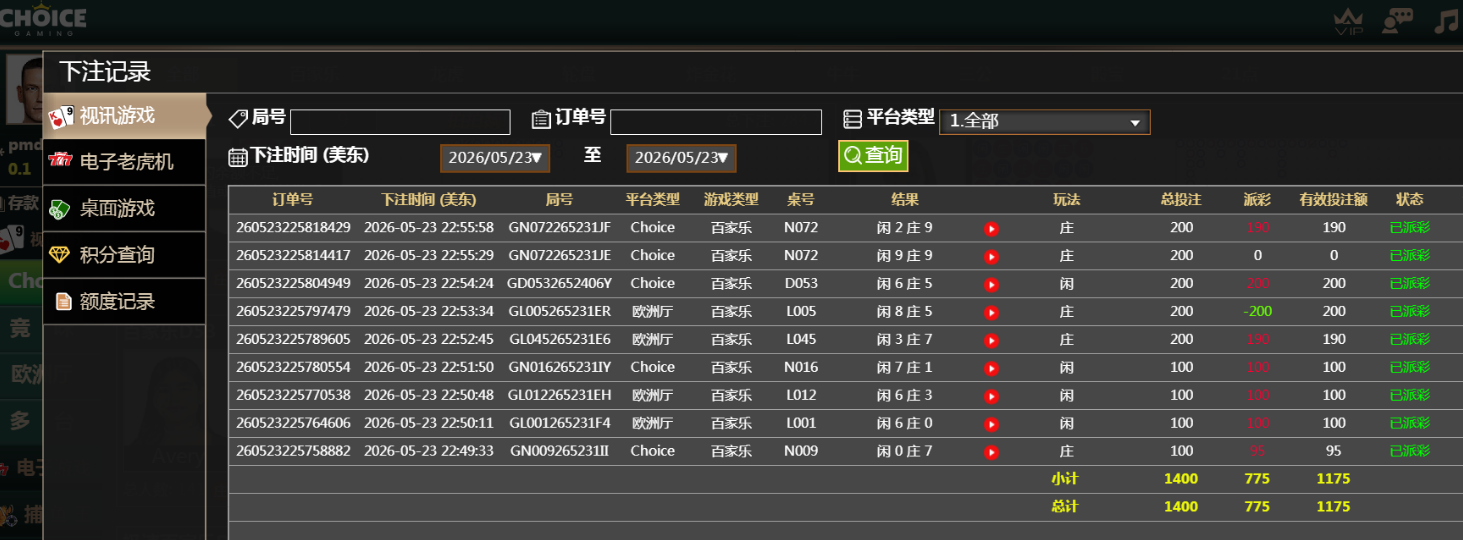Click the 平台类型 column header

coord(653,200)
